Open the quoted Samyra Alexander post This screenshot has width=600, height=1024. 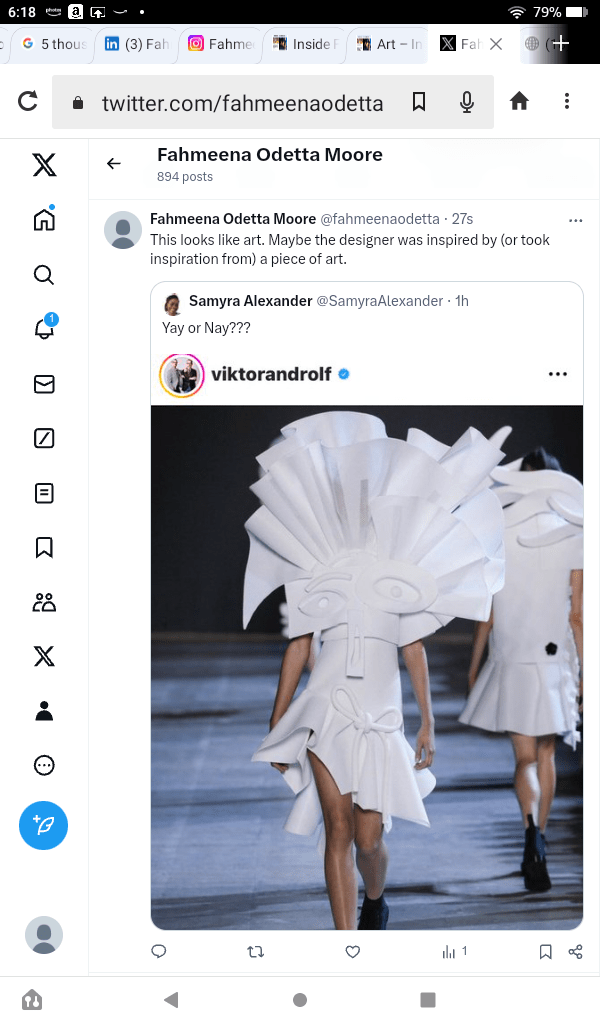366,314
